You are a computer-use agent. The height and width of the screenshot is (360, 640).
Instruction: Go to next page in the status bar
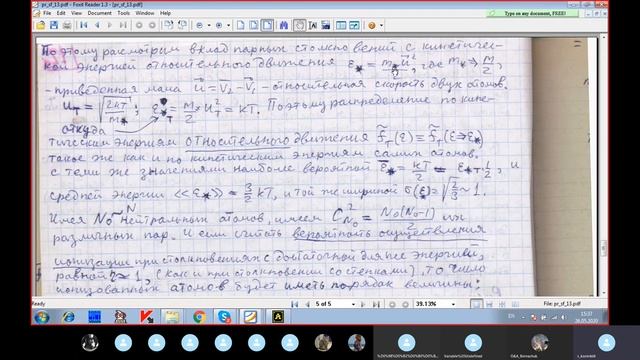pyautogui.click(x=363, y=304)
